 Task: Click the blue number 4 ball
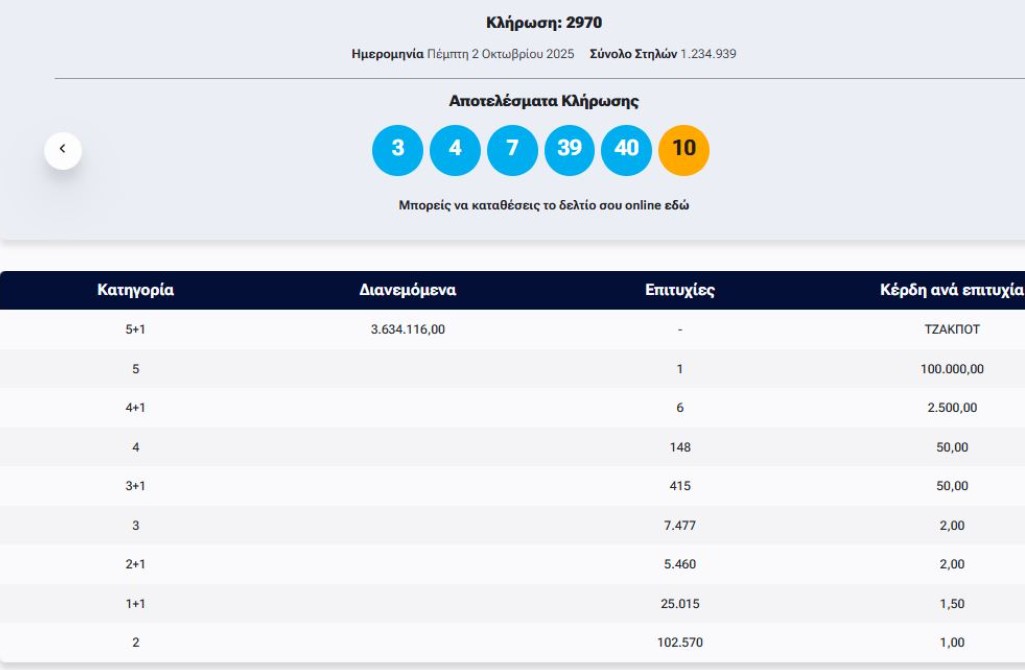pyautogui.click(x=455, y=150)
